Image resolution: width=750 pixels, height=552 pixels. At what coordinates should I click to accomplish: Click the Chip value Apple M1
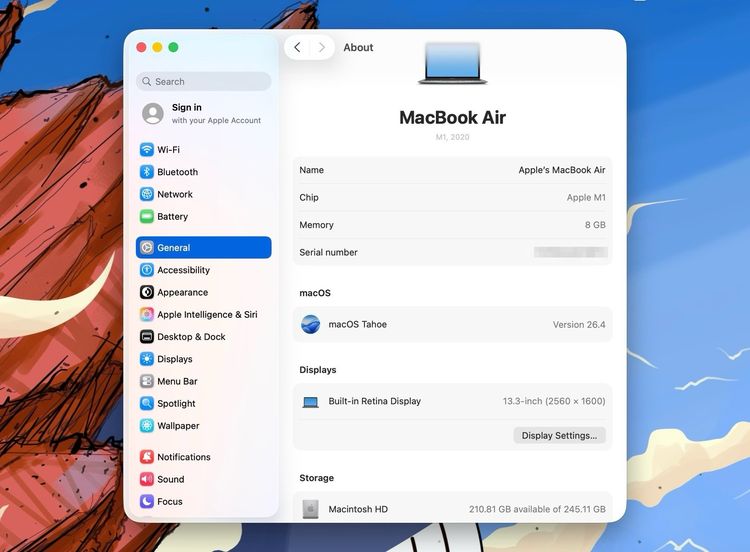(x=586, y=198)
